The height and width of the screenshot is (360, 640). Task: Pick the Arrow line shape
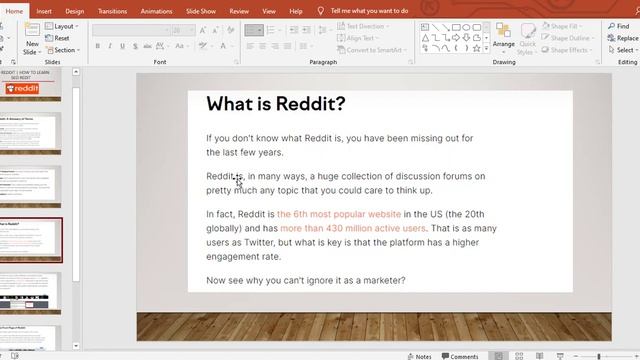446,27
